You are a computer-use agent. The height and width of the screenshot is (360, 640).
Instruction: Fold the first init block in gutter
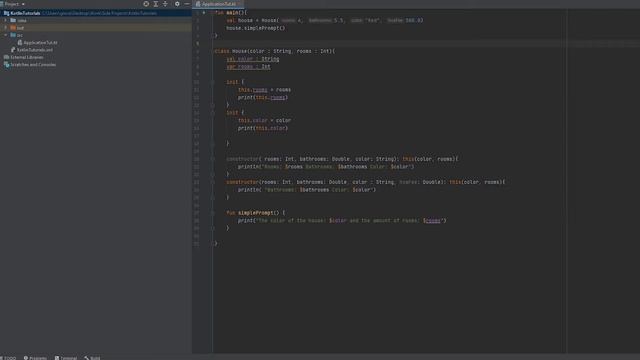(213, 82)
